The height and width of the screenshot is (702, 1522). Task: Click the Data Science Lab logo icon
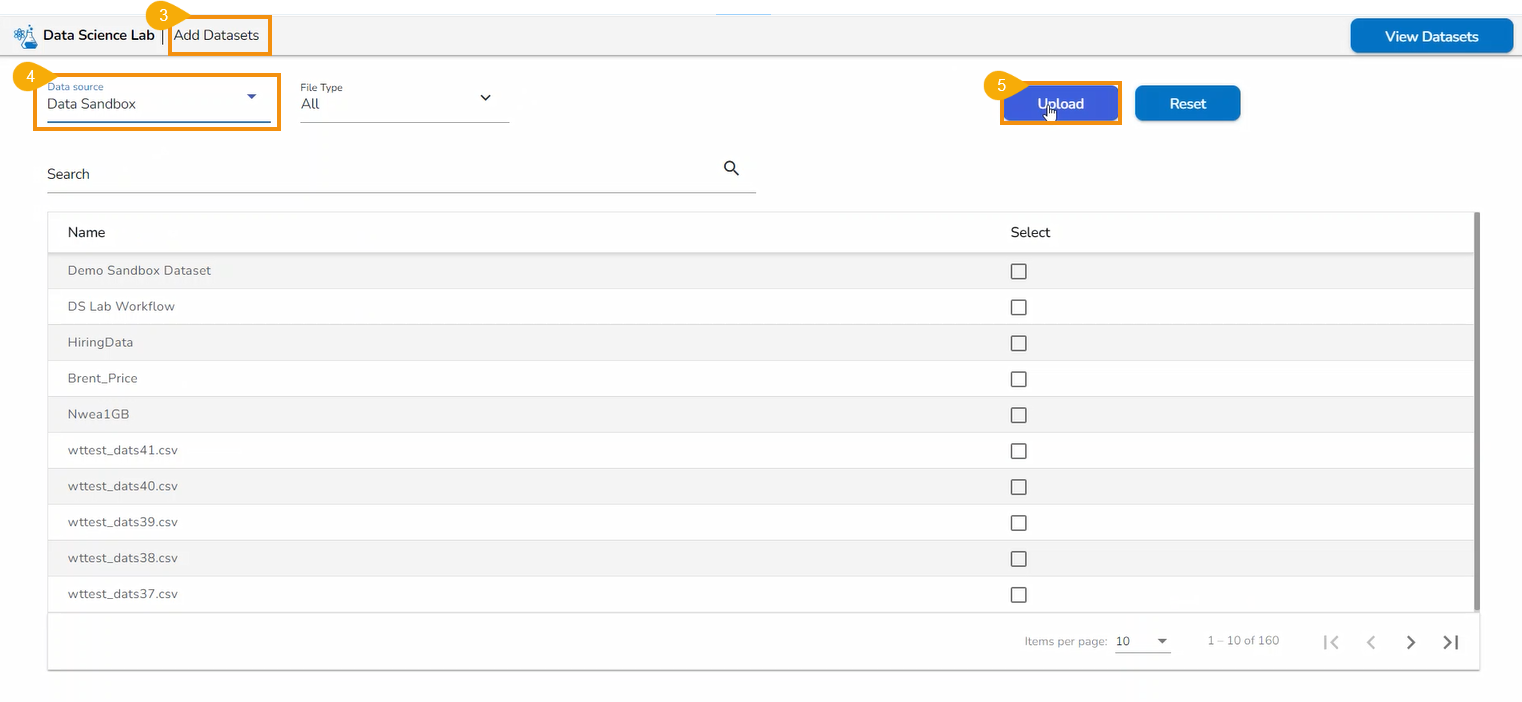click(25, 37)
